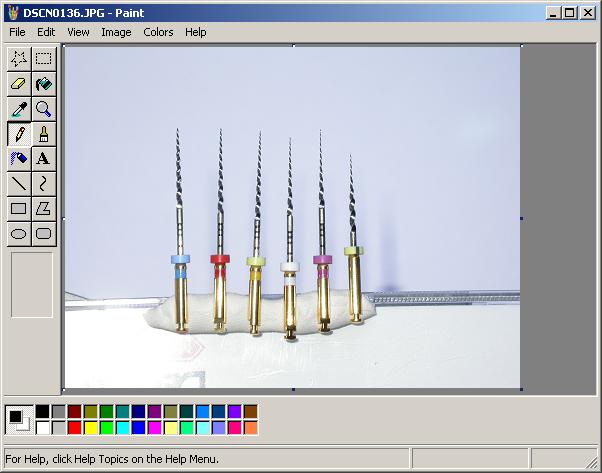Choose the Airbrush spray can tool

(x=19, y=159)
